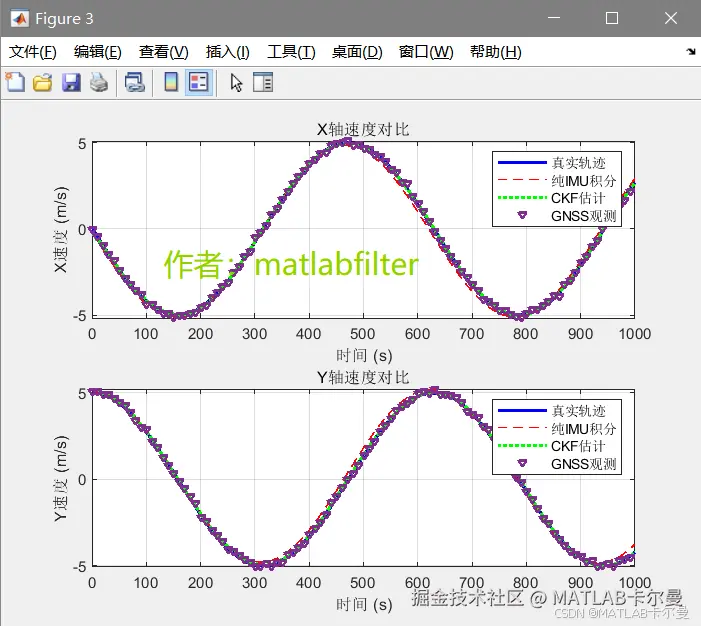
Task: Click the Figure 3 window title text
Action: click(x=64, y=19)
